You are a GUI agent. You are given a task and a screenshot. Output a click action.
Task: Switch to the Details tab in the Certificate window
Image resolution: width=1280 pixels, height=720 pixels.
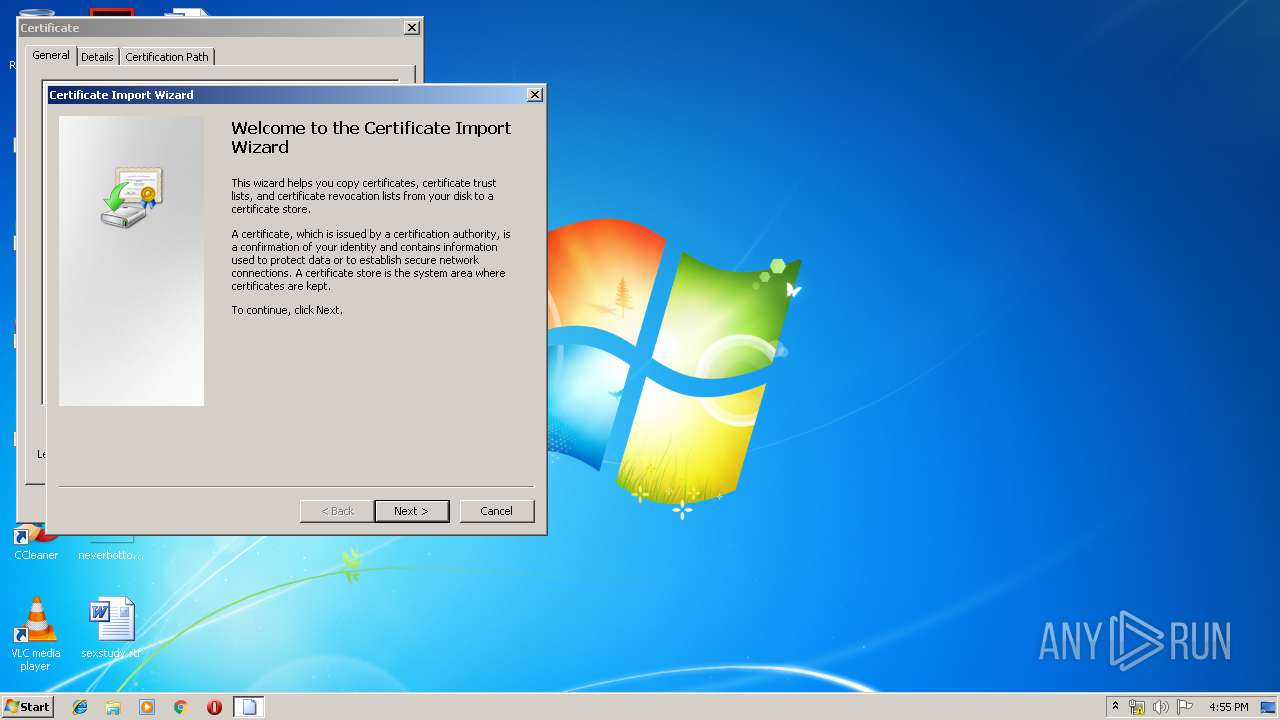click(97, 57)
